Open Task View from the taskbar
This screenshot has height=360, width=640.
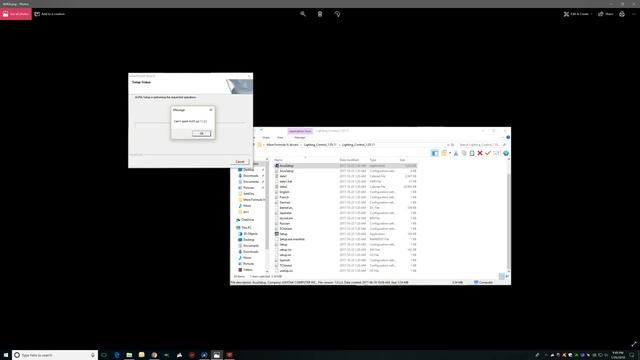click(x=104, y=355)
